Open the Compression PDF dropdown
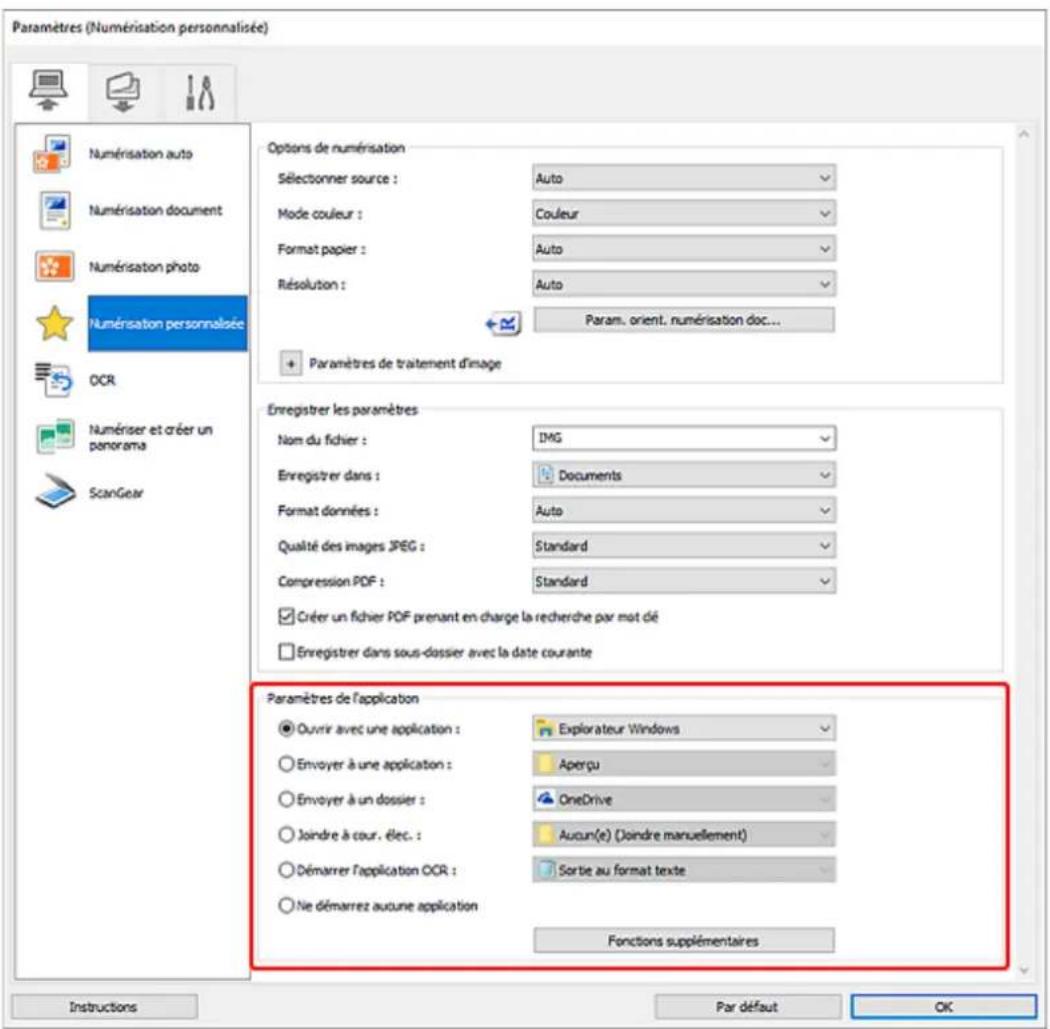Screen dimensions: 1050x1029 684,582
